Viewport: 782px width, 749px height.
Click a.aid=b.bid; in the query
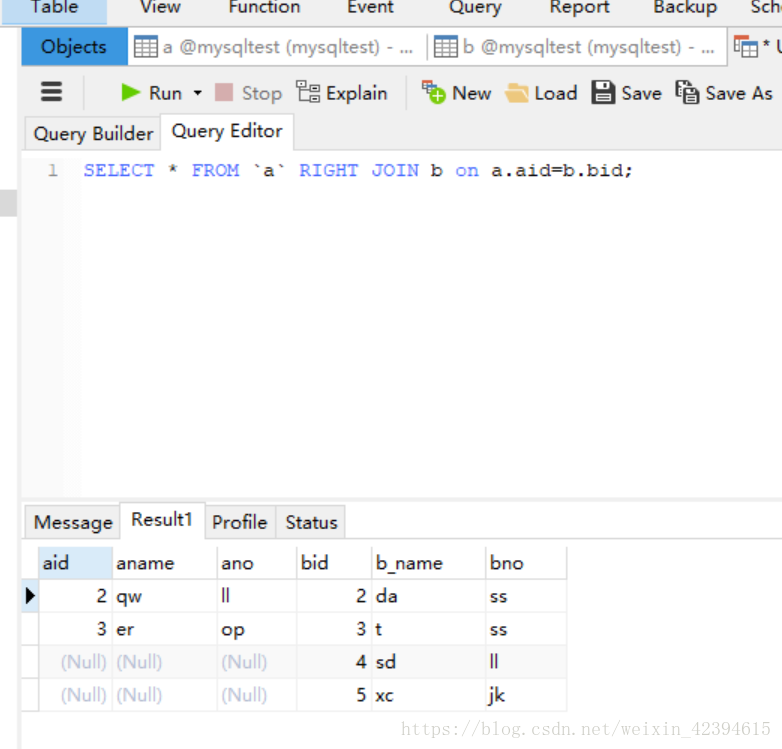click(x=562, y=171)
